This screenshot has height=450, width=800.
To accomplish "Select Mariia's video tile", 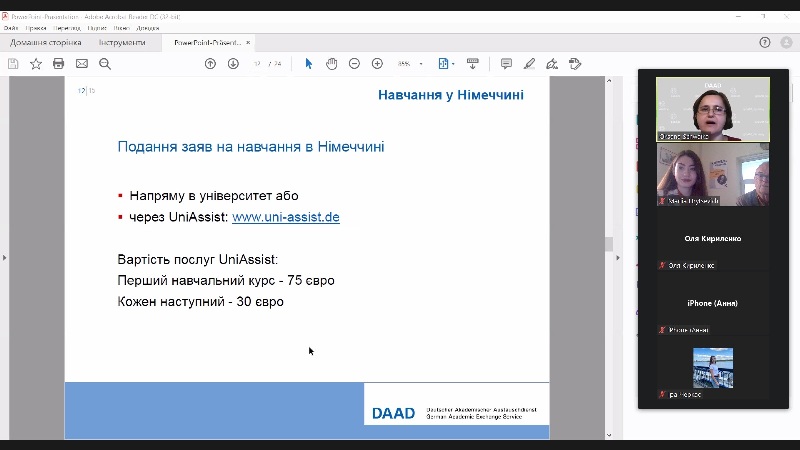I will [x=713, y=174].
